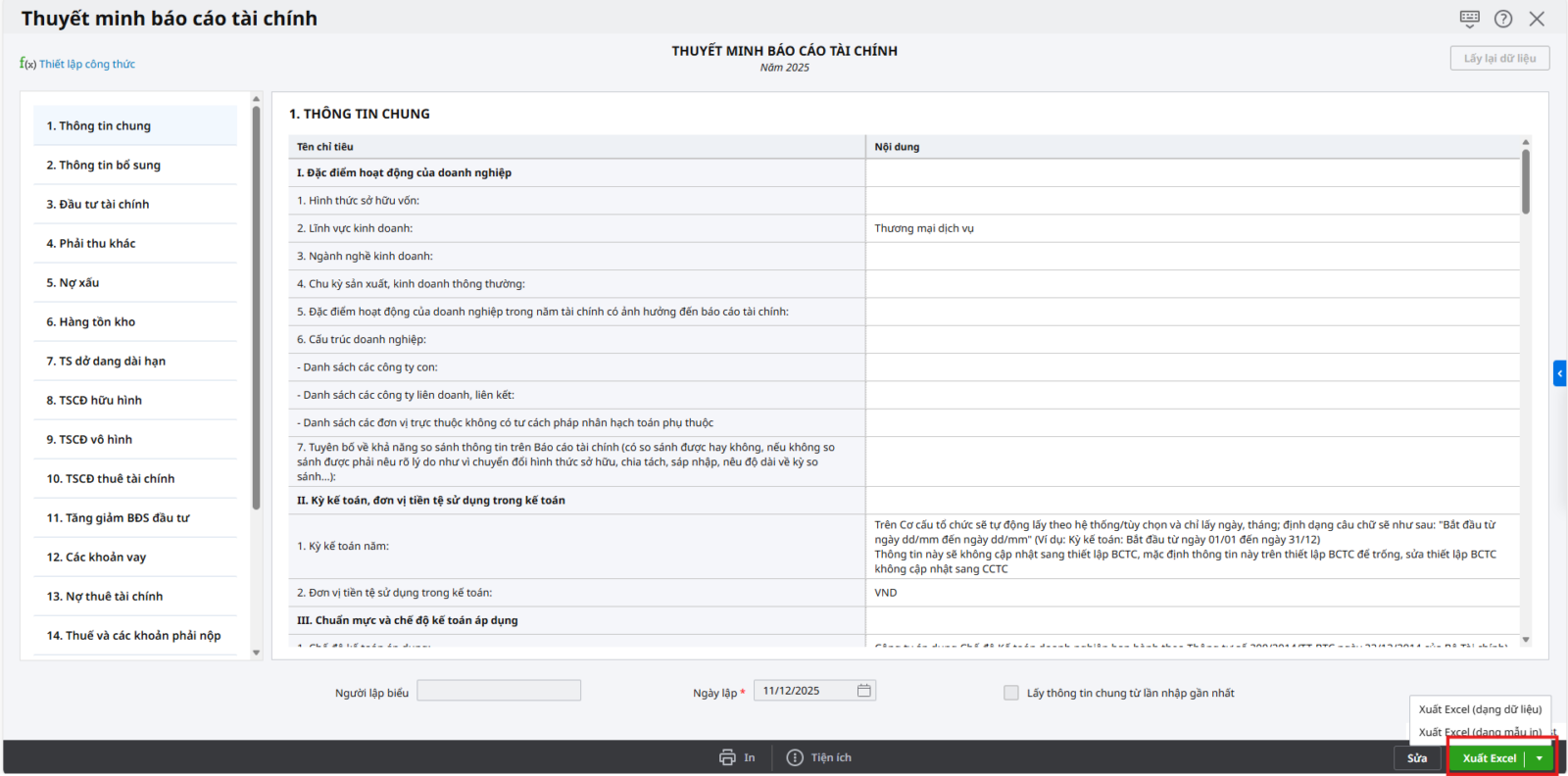Click the calendar icon in Ngày lập field
Image resolution: width=1568 pixels, height=776 pixels.
[863, 691]
